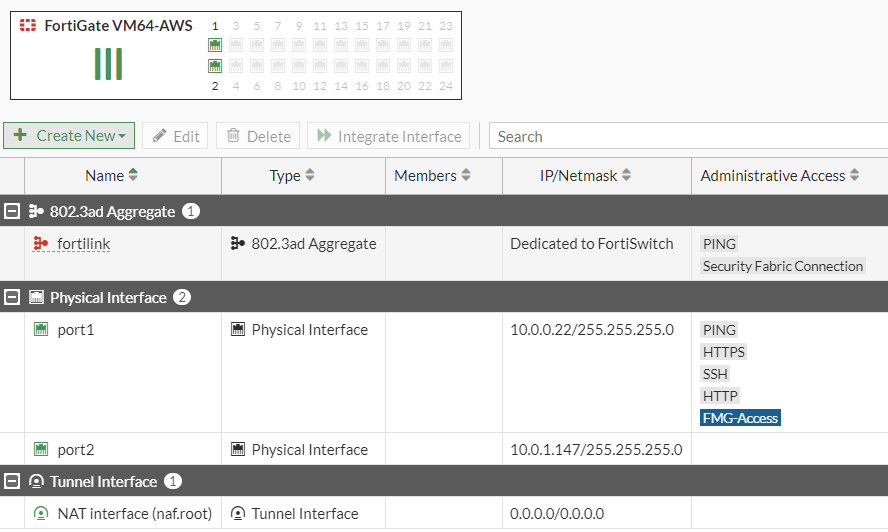Click the Fortinet logo in faceplate
This screenshot has width=888, height=532.
pos(28,25)
